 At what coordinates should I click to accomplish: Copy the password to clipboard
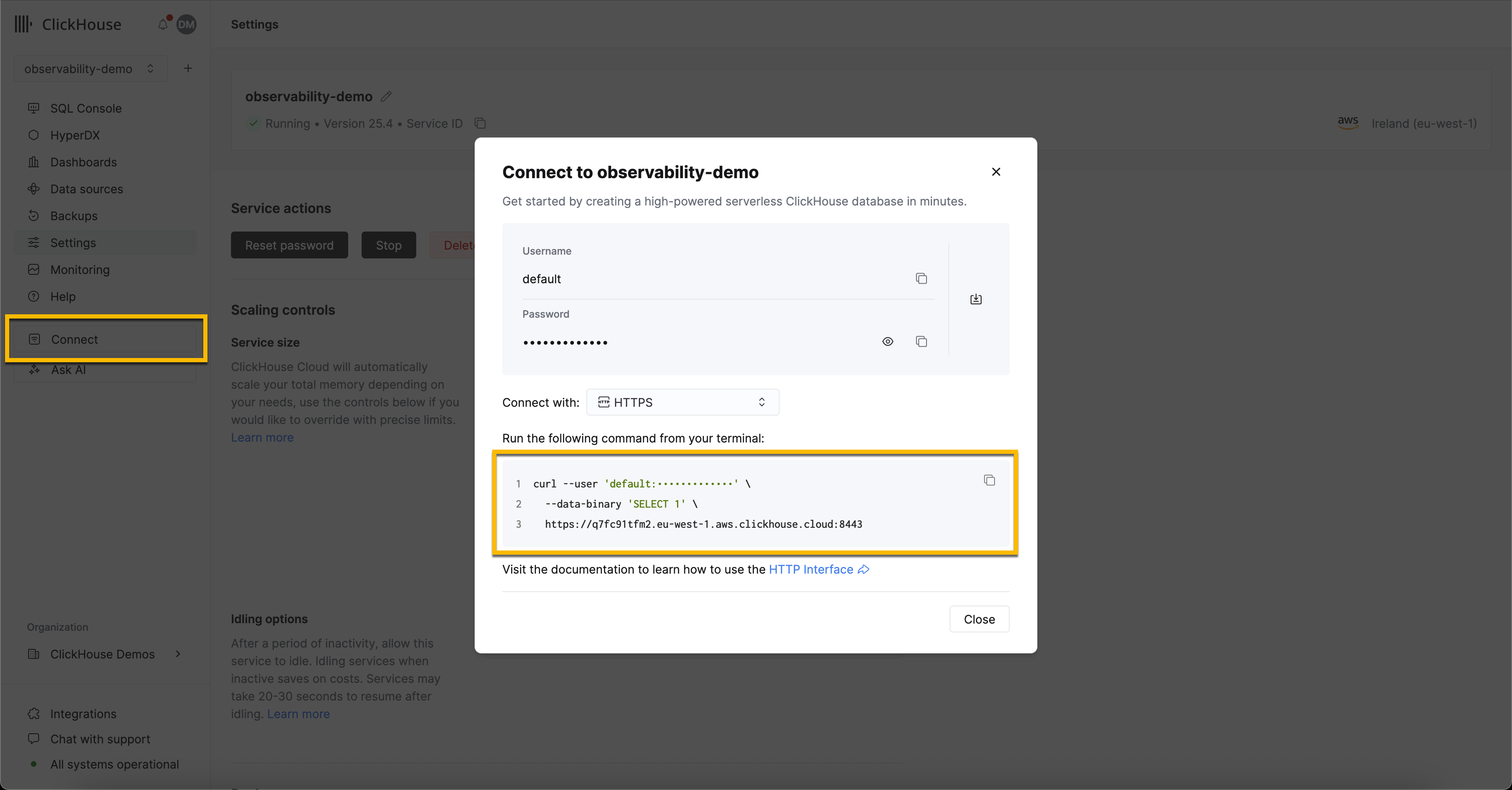click(x=921, y=341)
